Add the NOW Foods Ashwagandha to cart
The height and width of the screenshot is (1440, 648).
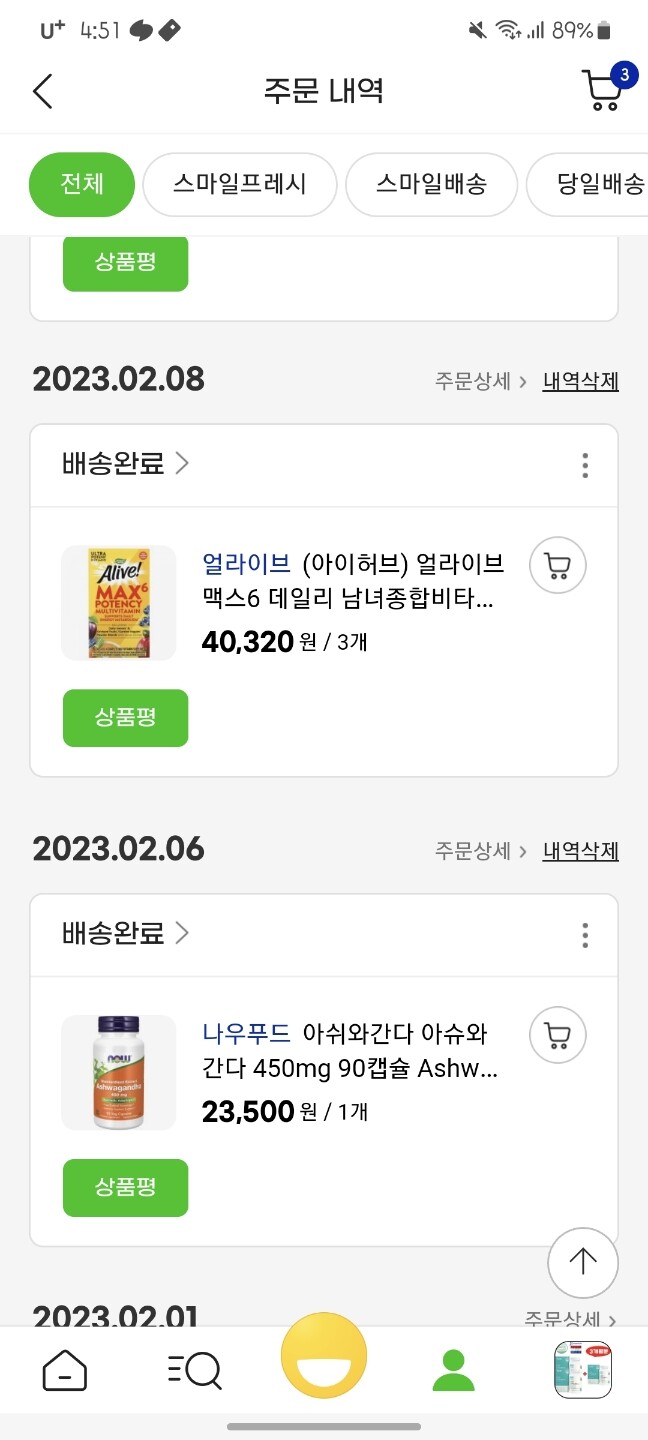pyautogui.click(x=557, y=1035)
